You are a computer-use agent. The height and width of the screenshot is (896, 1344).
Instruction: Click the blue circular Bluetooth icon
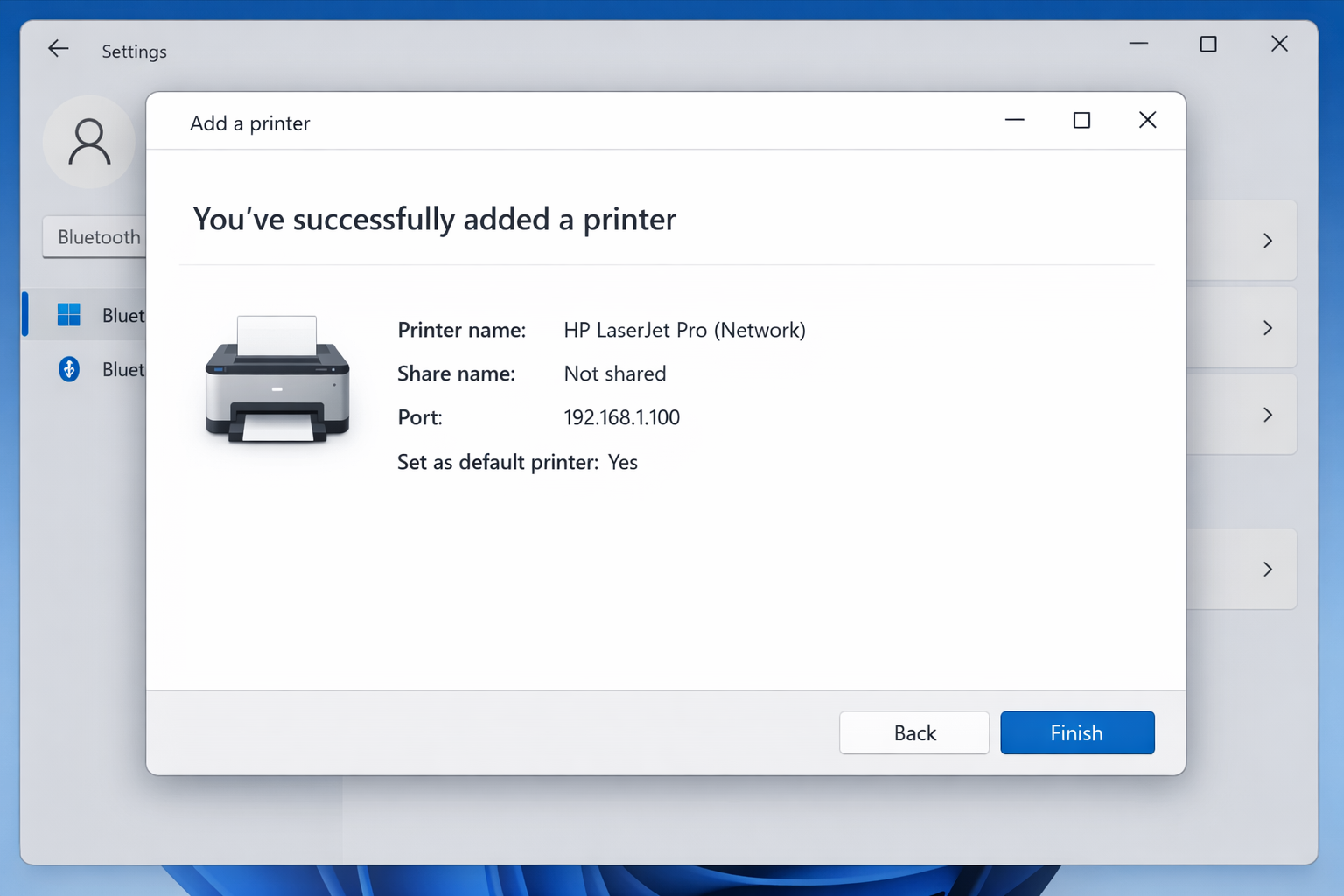coord(68,369)
